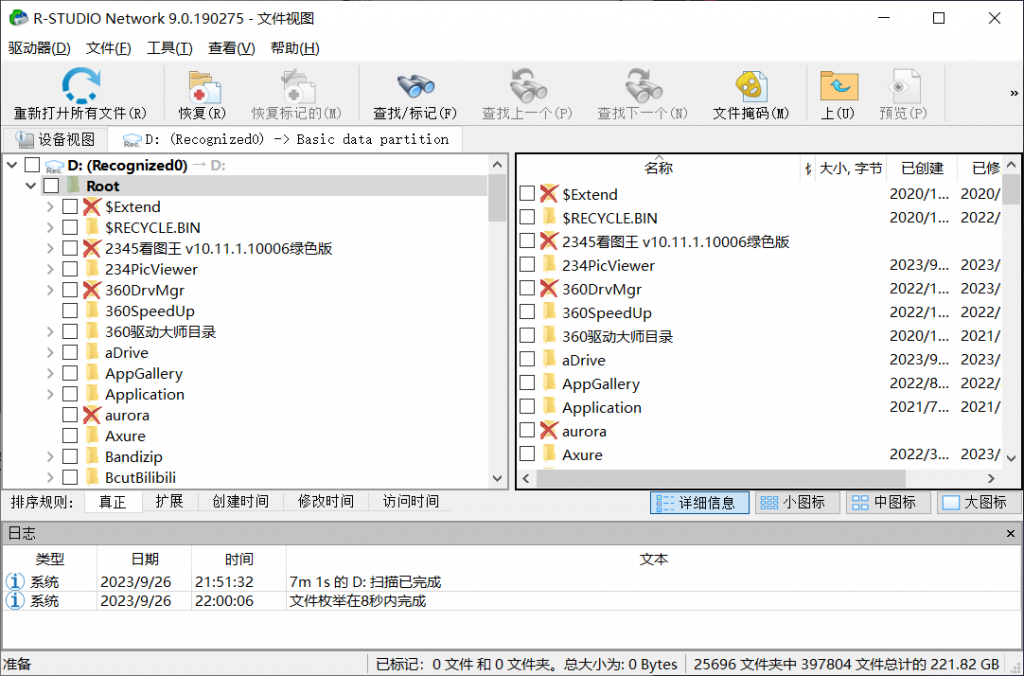This screenshot has width=1024, height=676.
Task: Click the file list vertical scrollbar thumb
Action: (1011, 189)
